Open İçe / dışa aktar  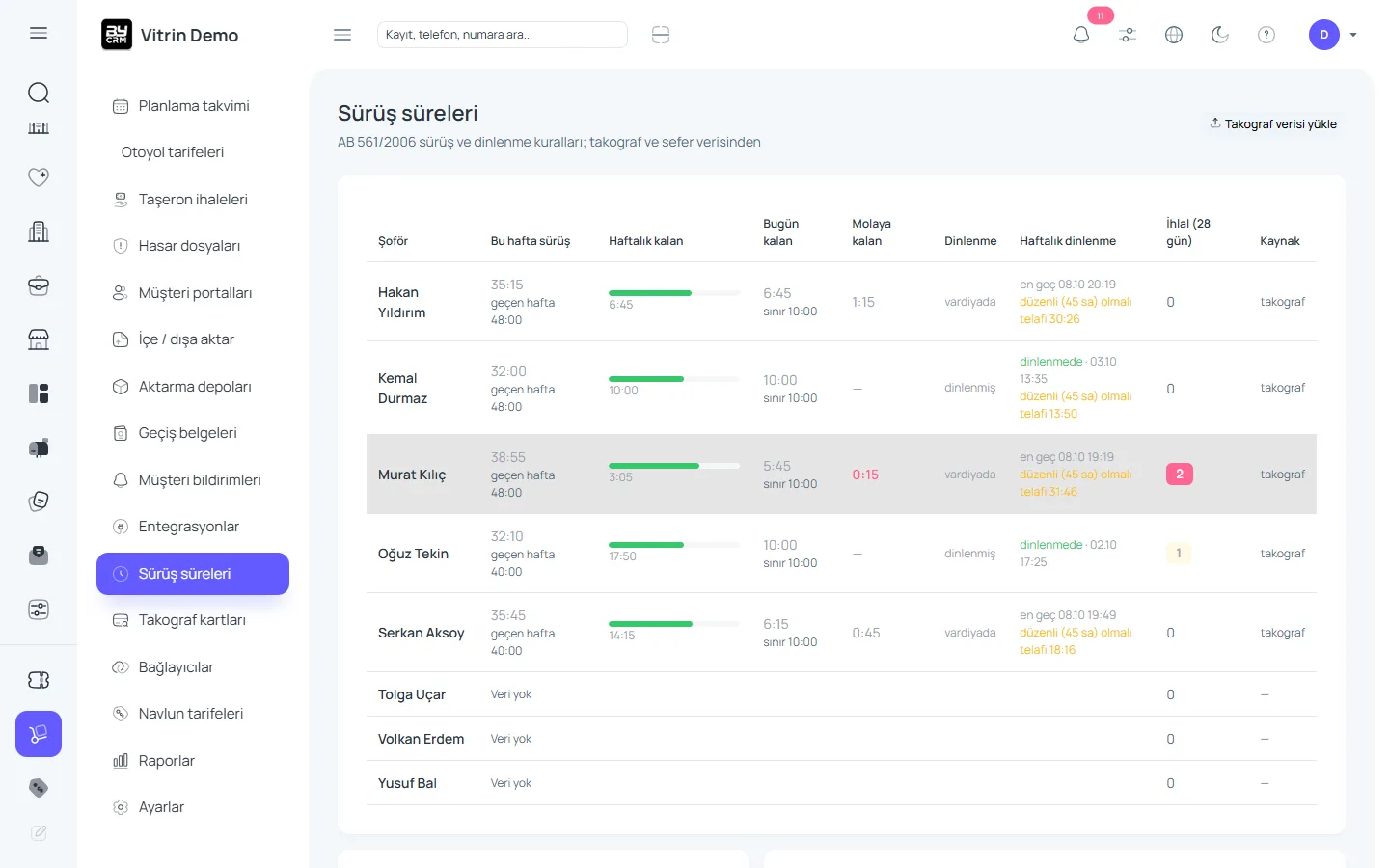pyautogui.click(x=193, y=339)
